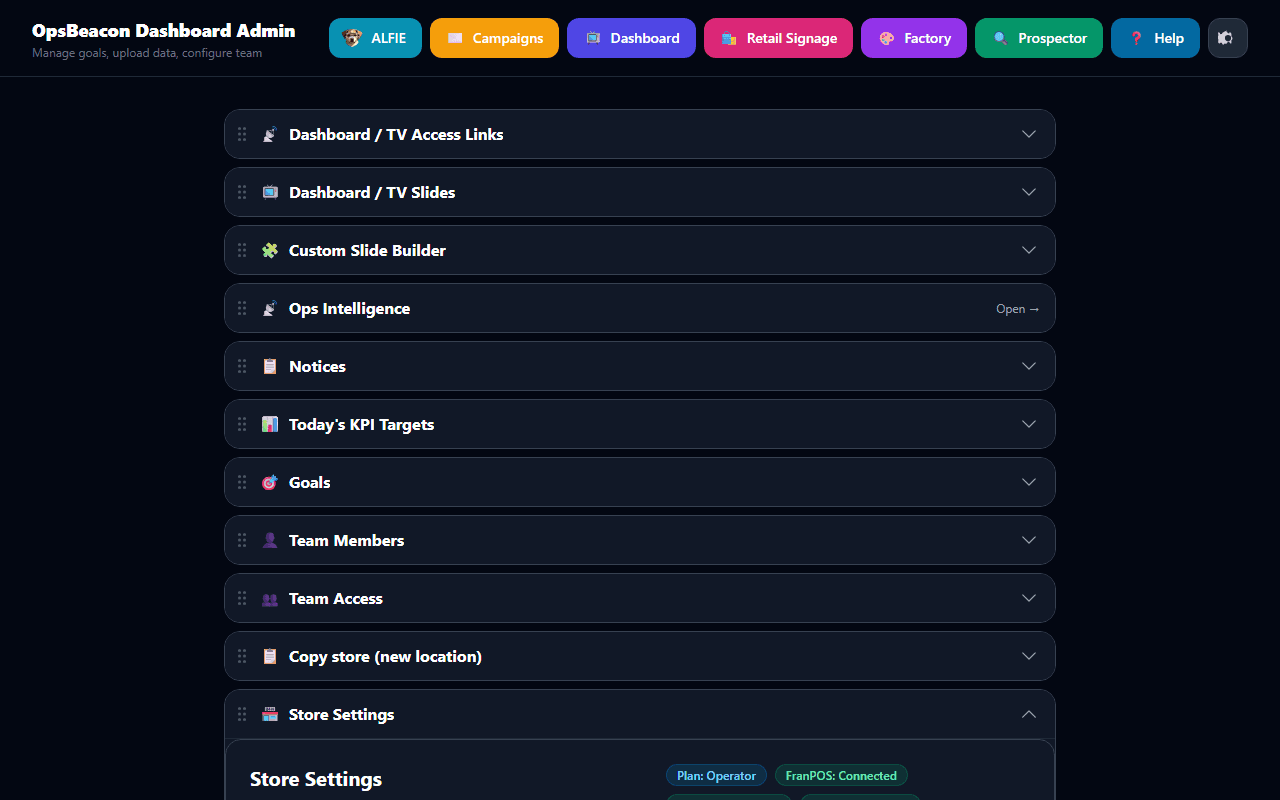Open the Campaigns navigation button
This screenshot has width=1280, height=800.
[x=494, y=38]
